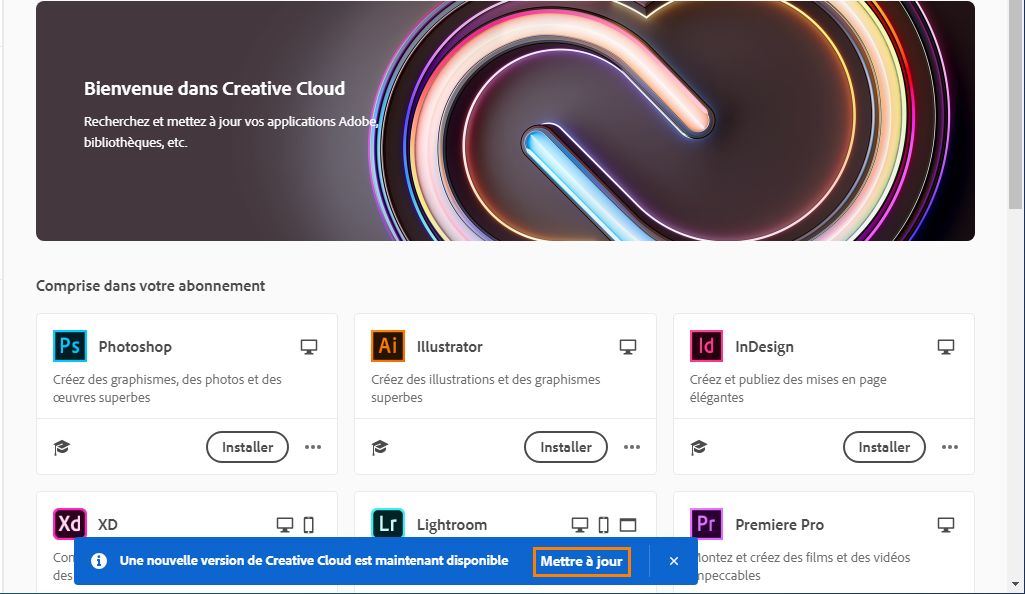Click Illustrator's desktop platform icon

(x=628, y=347)
